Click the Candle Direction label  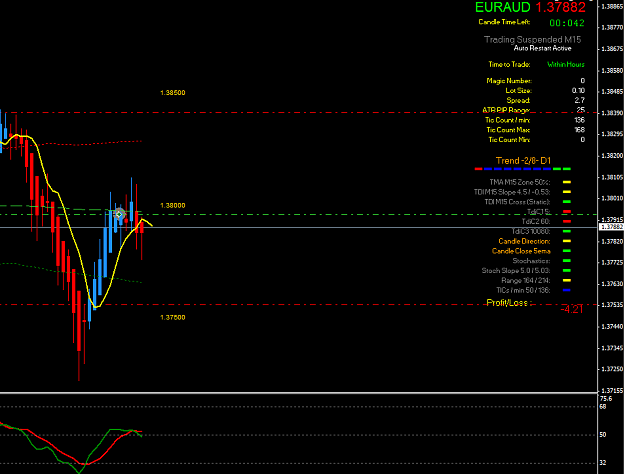524,241
